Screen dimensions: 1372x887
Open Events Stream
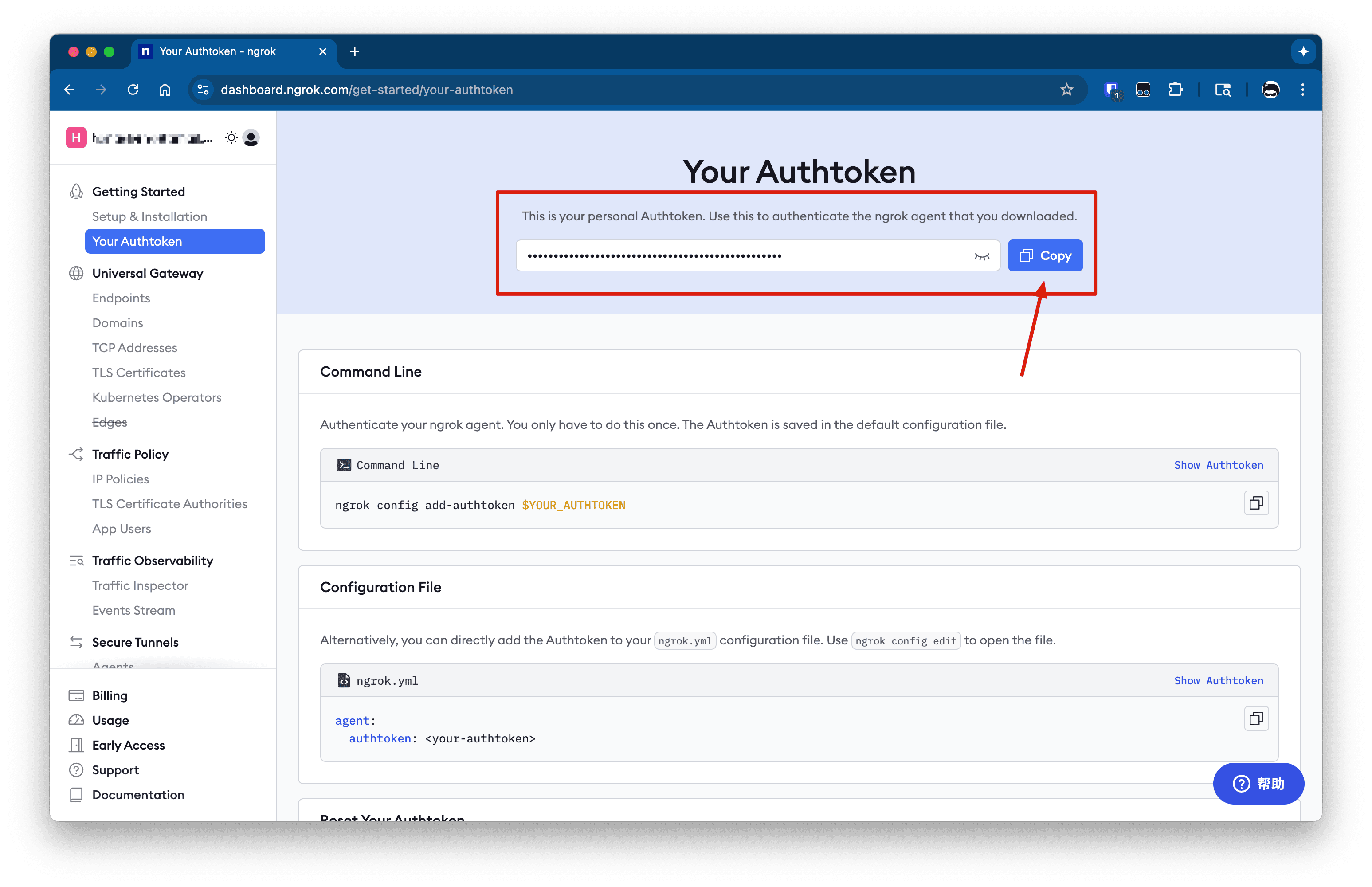133,611
